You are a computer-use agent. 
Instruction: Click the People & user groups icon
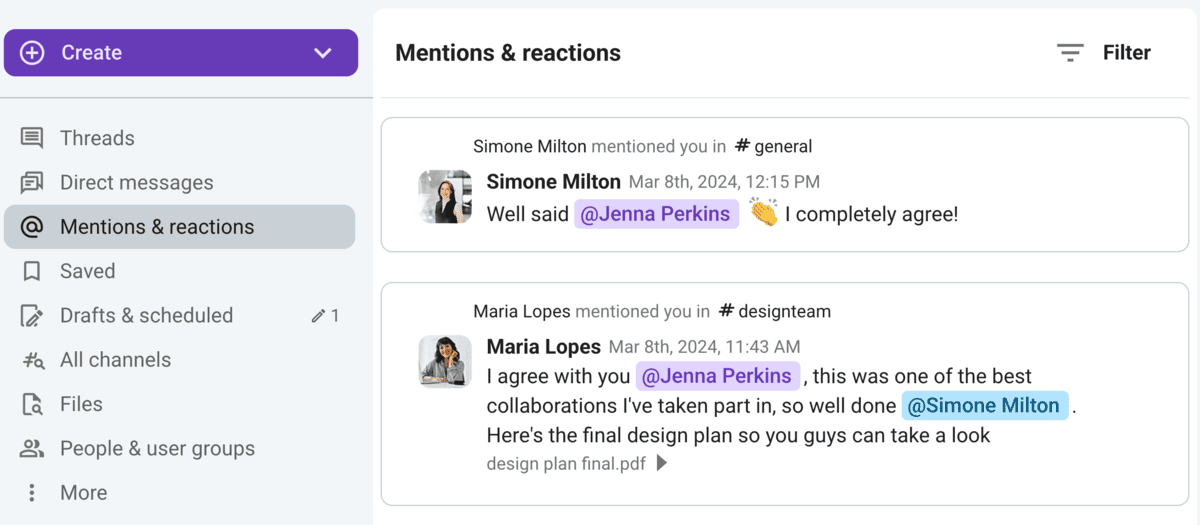32,448
